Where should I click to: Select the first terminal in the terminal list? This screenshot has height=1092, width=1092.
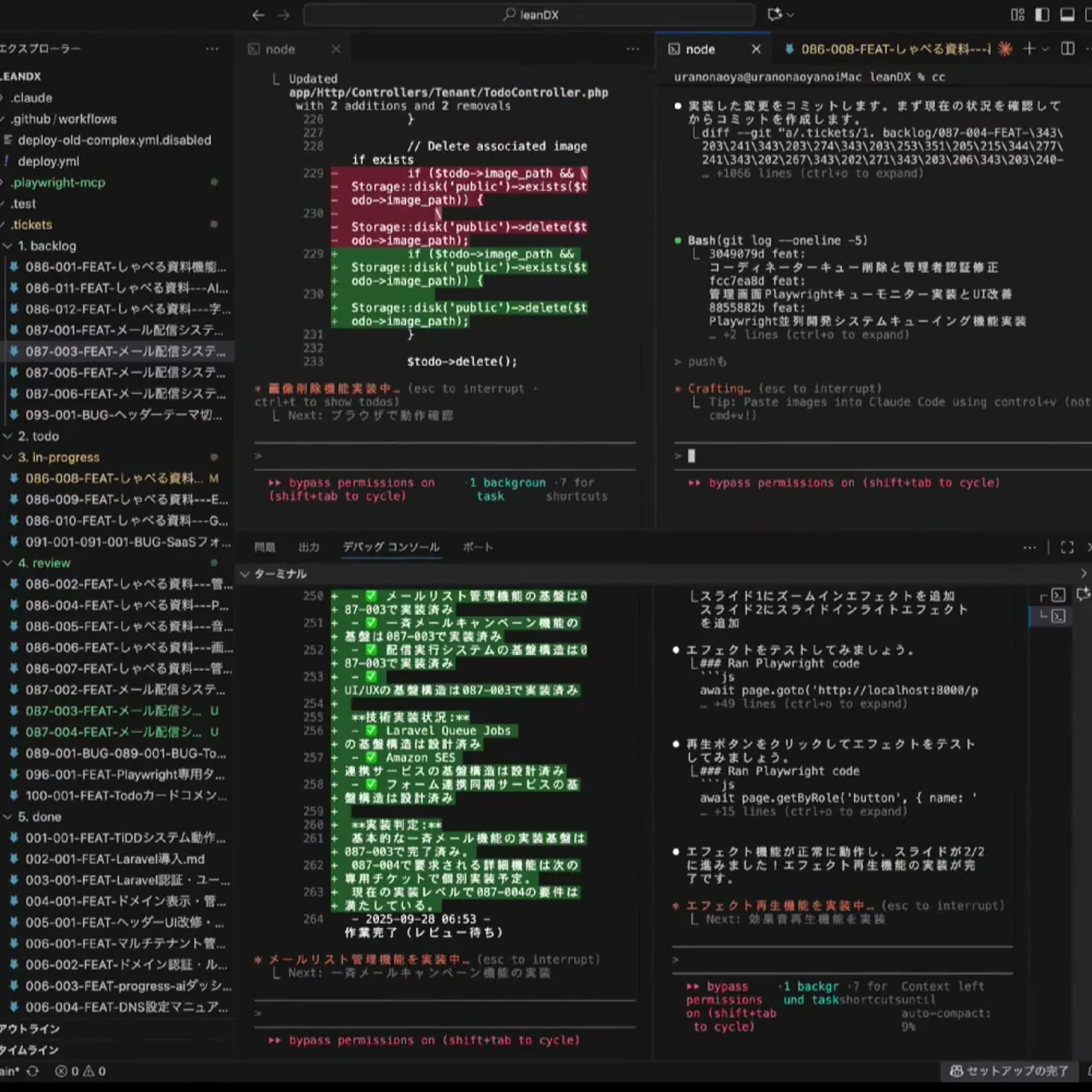(x=1058, y=595)
